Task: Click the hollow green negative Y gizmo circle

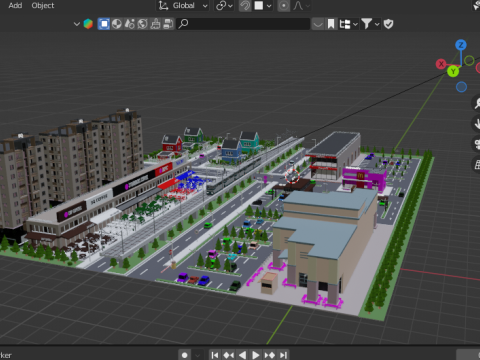Action: [x=469, y=61]
